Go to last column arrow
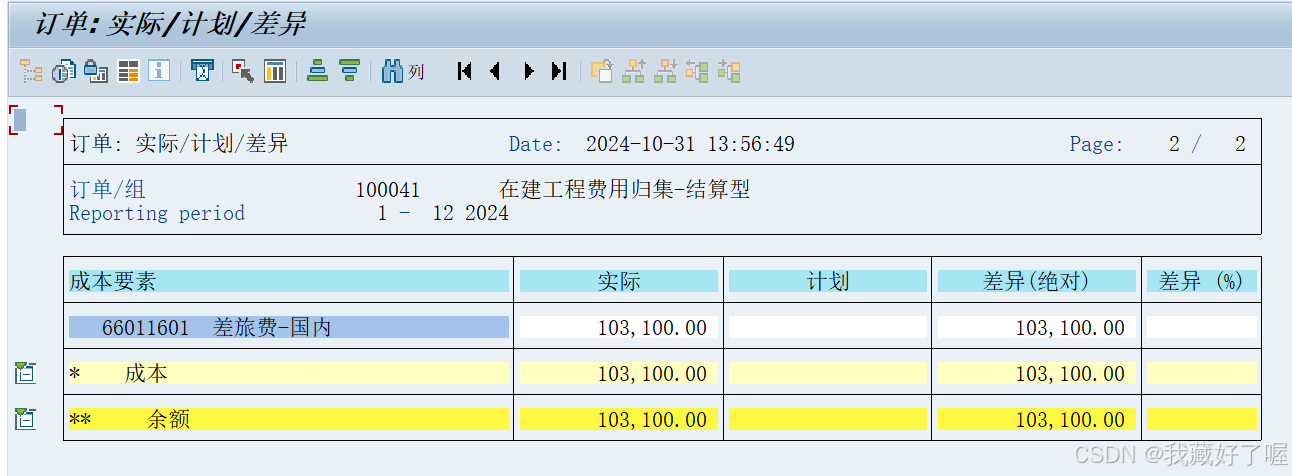1292x476 pixels. [x=559, y=71]
